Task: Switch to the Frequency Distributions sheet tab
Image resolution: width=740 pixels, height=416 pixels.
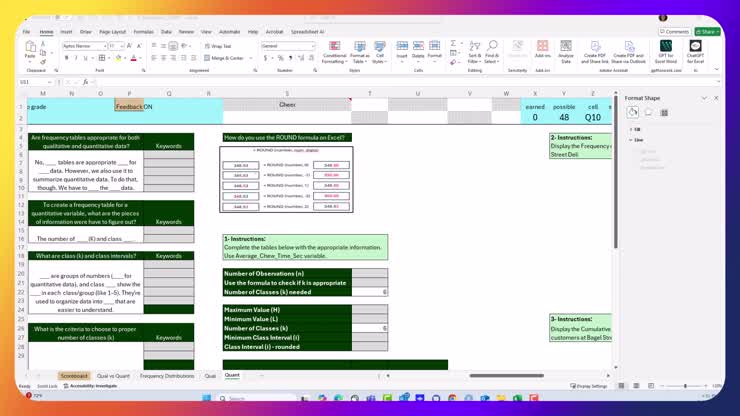Action: [167, 376]
